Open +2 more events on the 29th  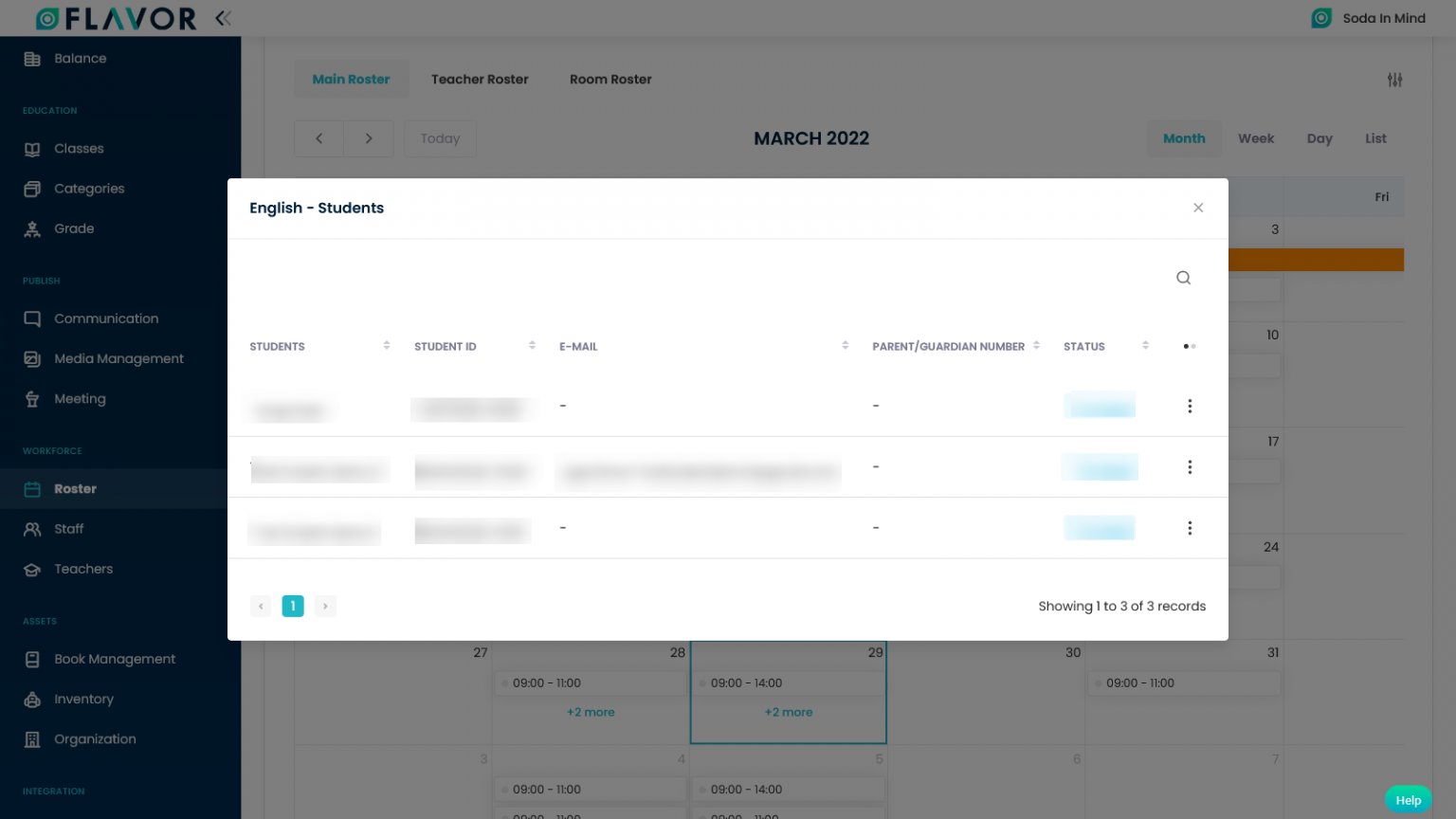click(x=789, y=712)
